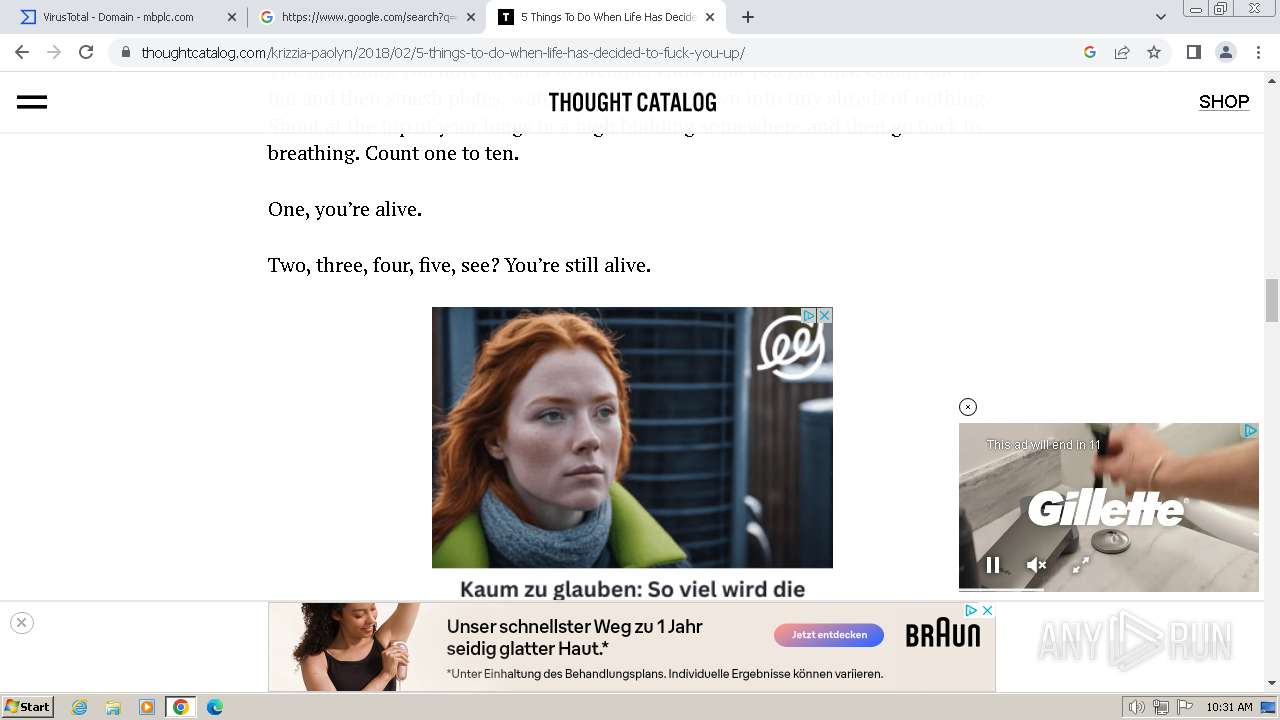Click the 10:31 AM clock
This screenshot has width=1280, height=720.
point(1229,707)
